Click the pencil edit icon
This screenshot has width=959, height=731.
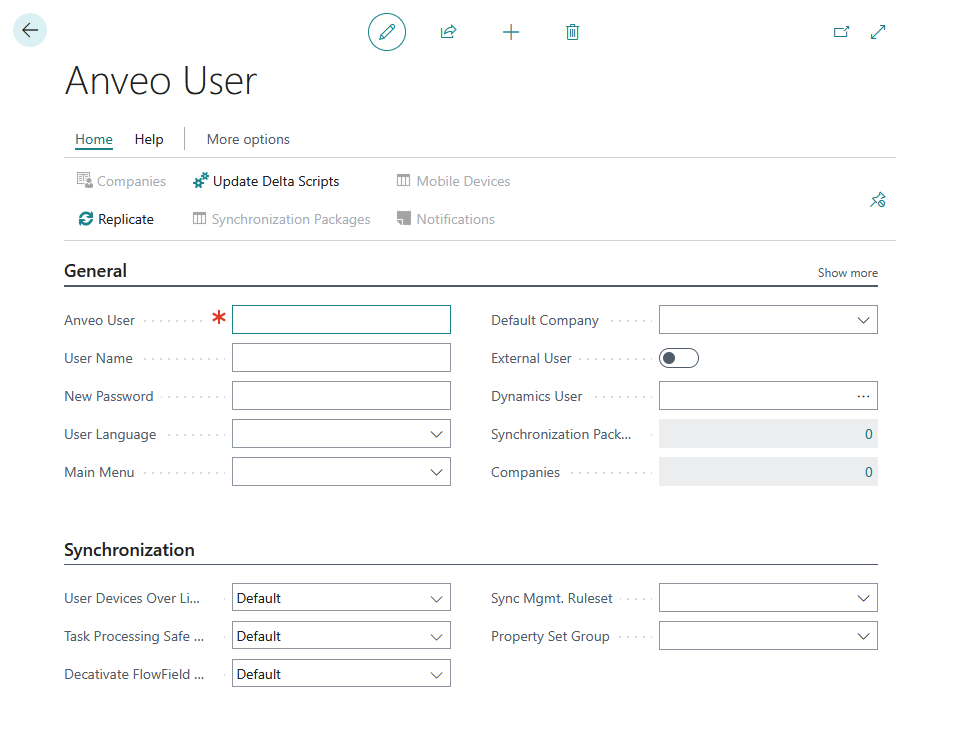click(387, 32)
